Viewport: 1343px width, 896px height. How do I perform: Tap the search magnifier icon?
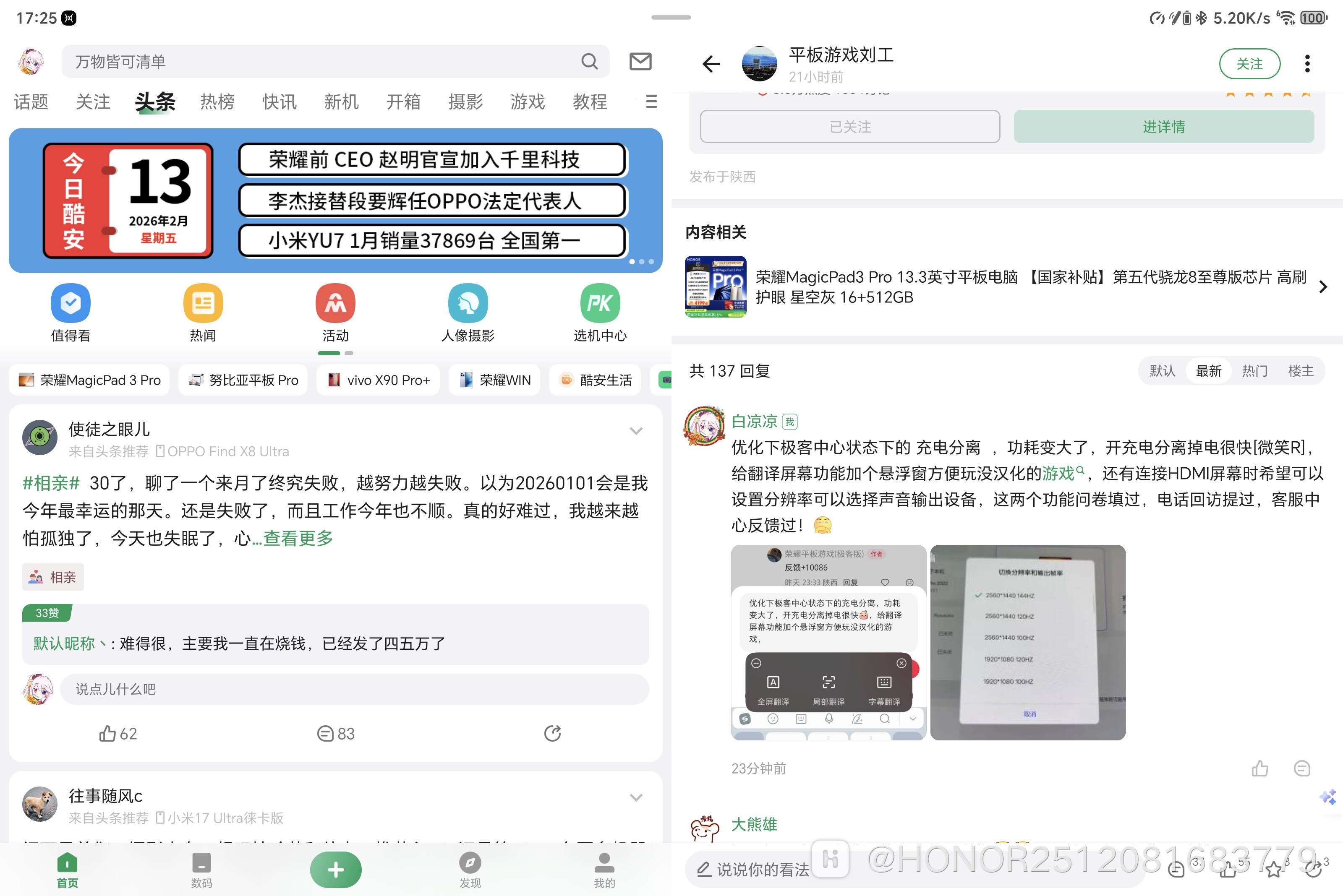coord(590,61)
